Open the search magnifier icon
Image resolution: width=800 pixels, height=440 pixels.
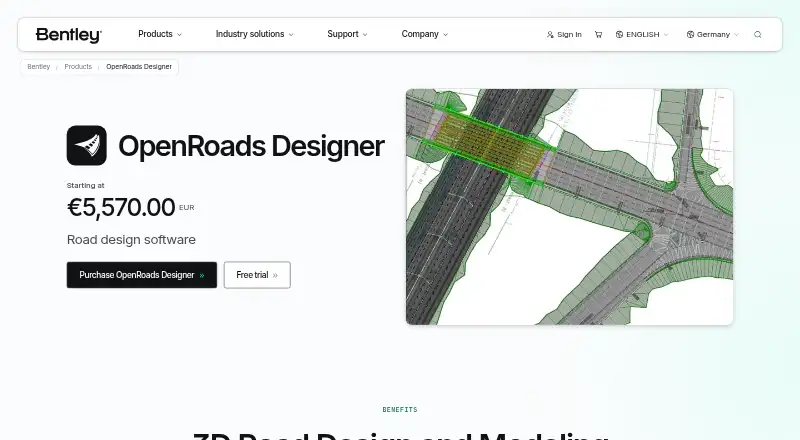point(758,35)
